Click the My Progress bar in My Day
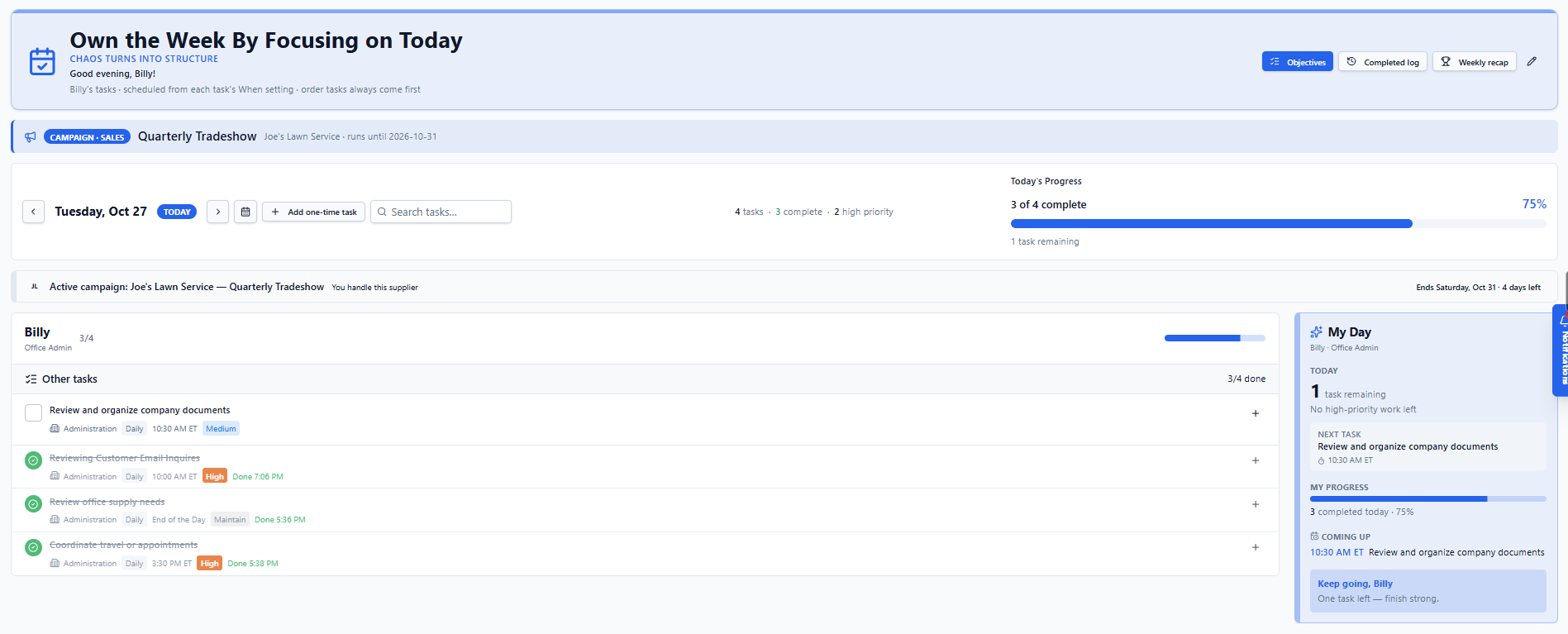 click(1427, 498)
